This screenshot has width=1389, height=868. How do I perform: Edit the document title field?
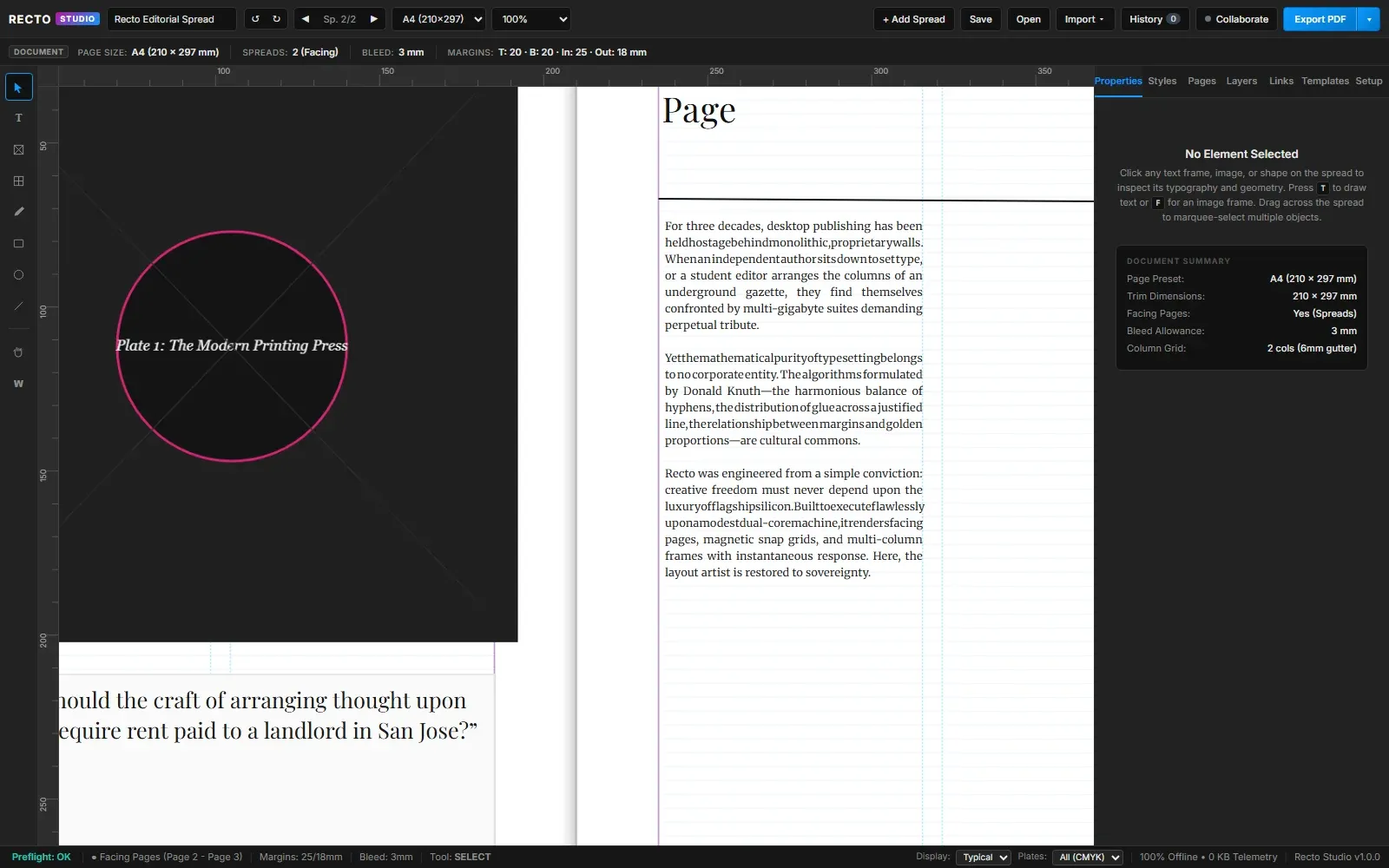(x=172, y=19)
